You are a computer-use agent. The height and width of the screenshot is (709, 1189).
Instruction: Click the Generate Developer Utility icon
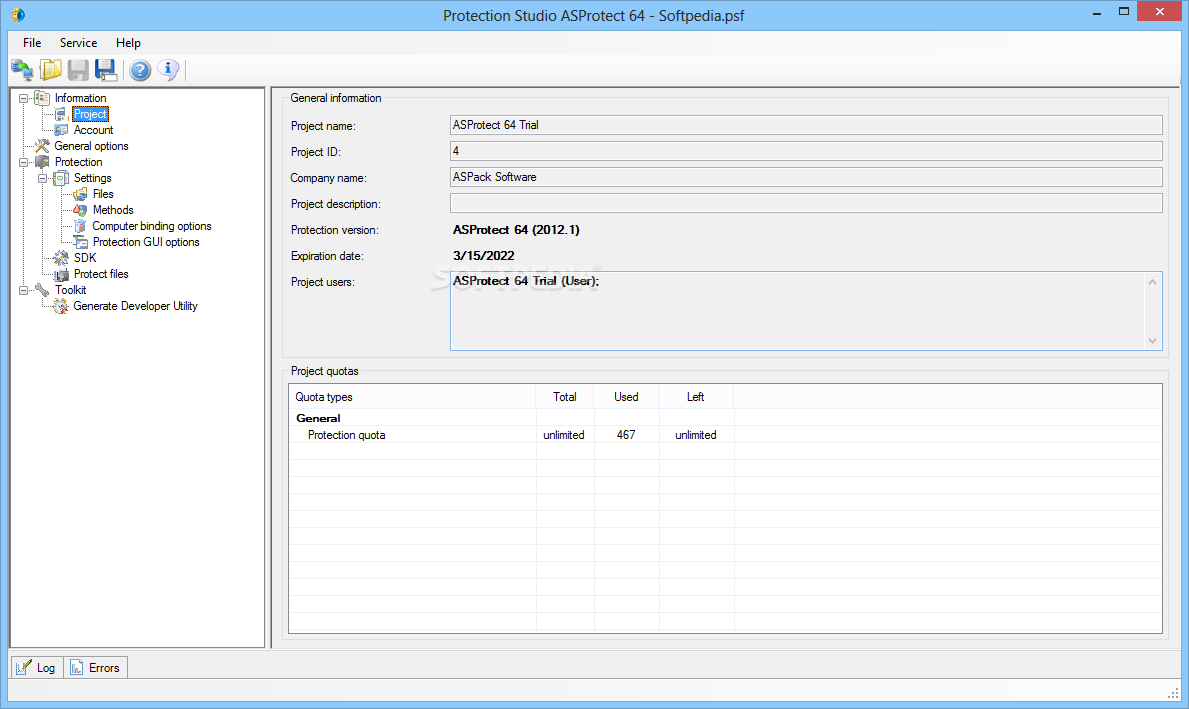click(61, 306)
